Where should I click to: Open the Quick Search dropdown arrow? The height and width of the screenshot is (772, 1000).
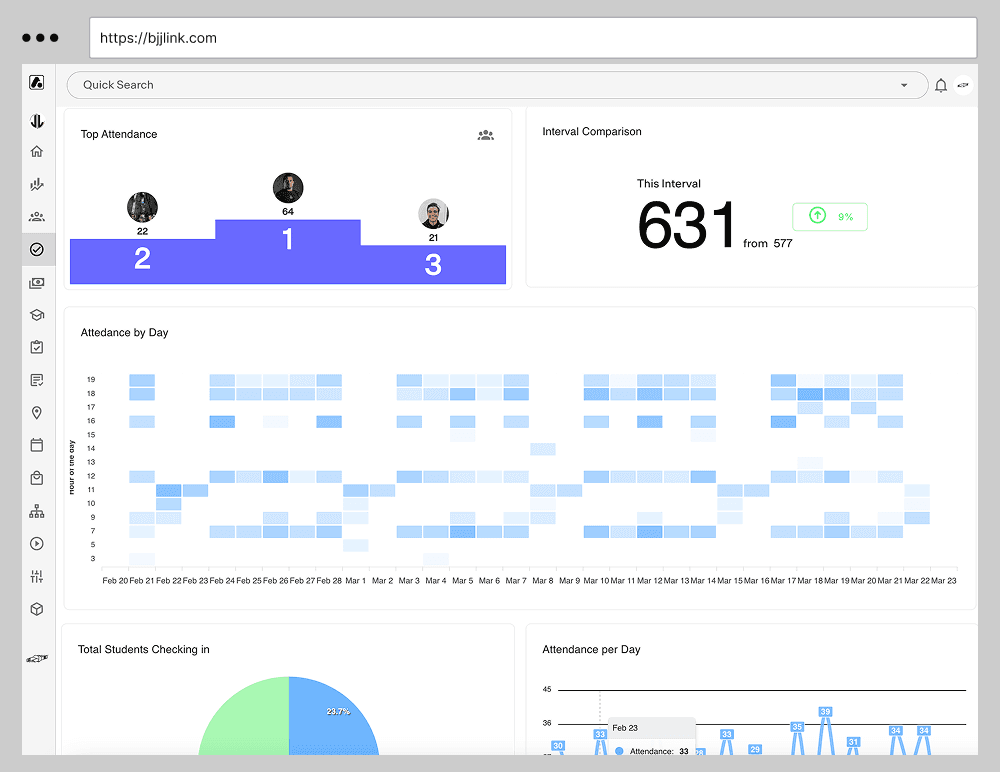coord(904,85)
